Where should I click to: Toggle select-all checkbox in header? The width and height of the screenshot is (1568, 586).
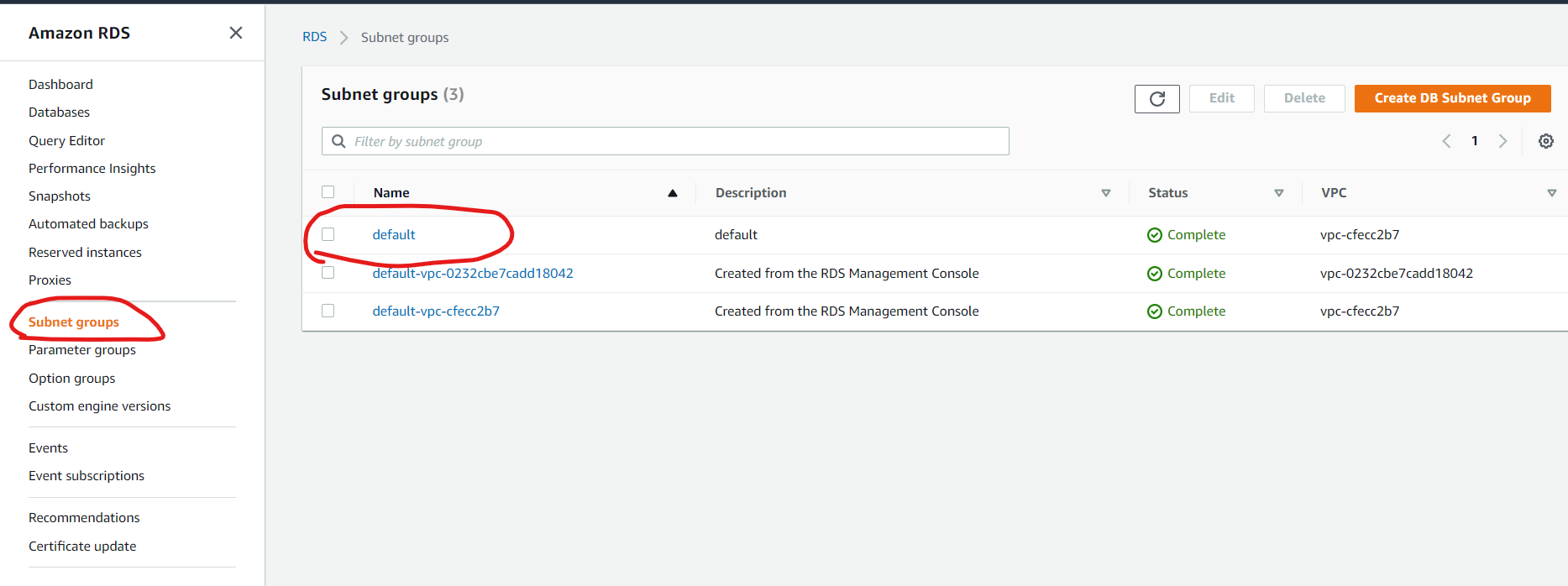pos(328,191)
